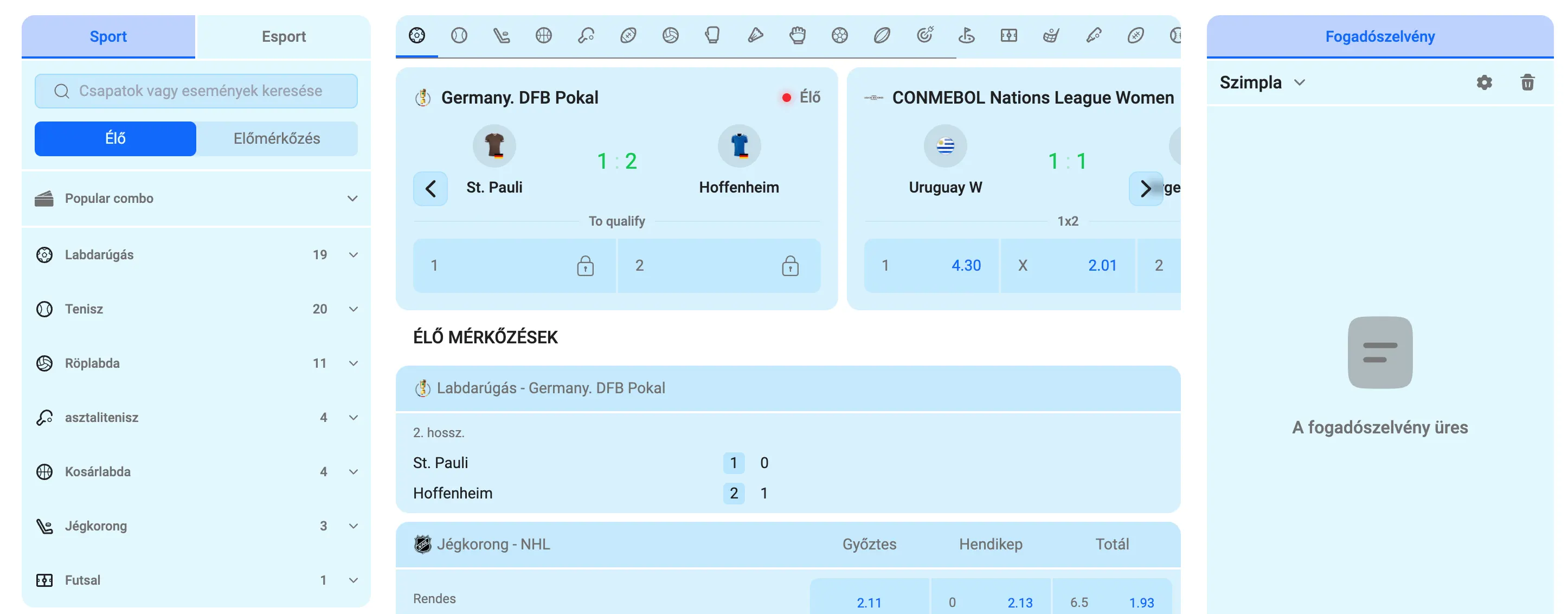The height and width of the screenshot is (614, 1568).
Task: Select the darts target icon
Action: pyautogui.click(x=924, y=35)
